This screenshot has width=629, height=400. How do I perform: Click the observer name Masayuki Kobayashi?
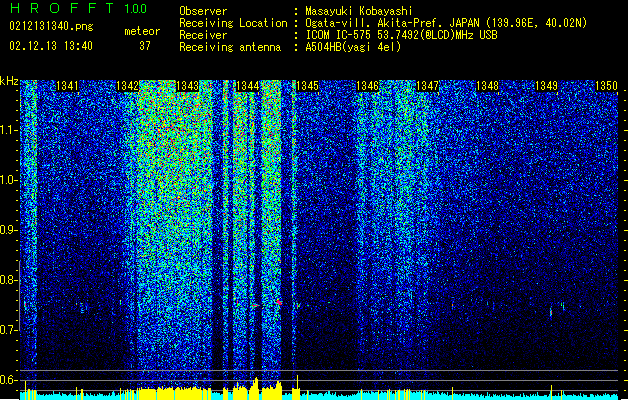point(359,11)
